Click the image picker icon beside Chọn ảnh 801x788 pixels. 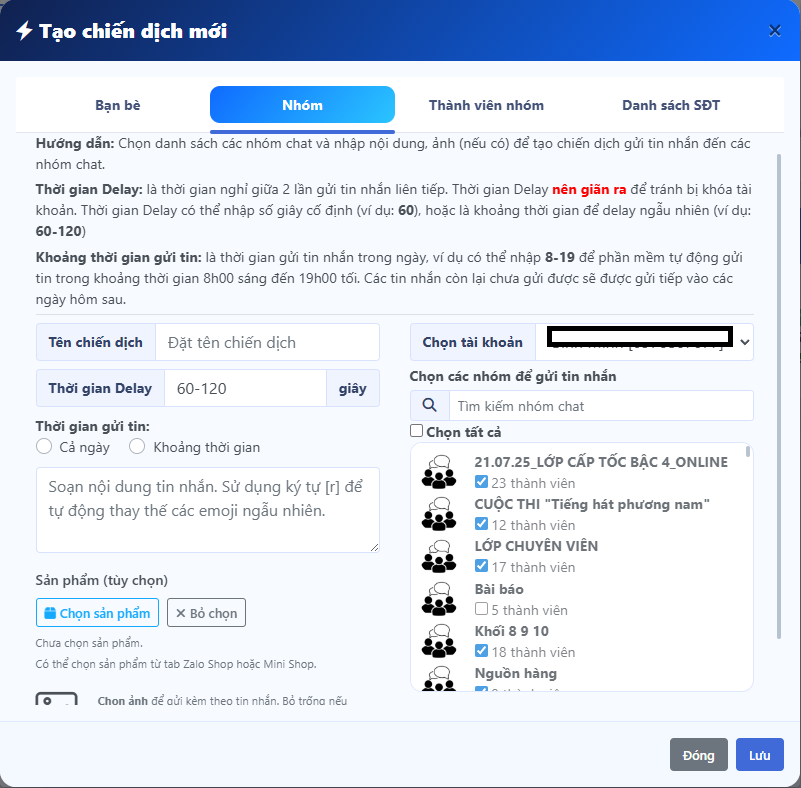tap(56, 701)
